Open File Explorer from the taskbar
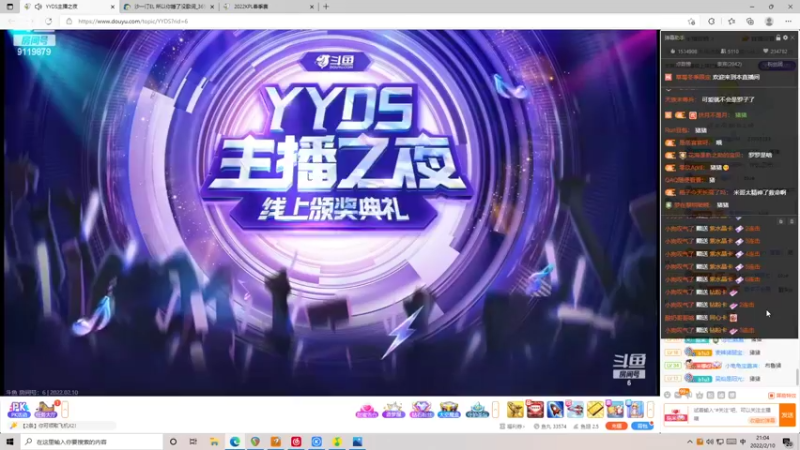The image size is (800, 450). (214, 441)
